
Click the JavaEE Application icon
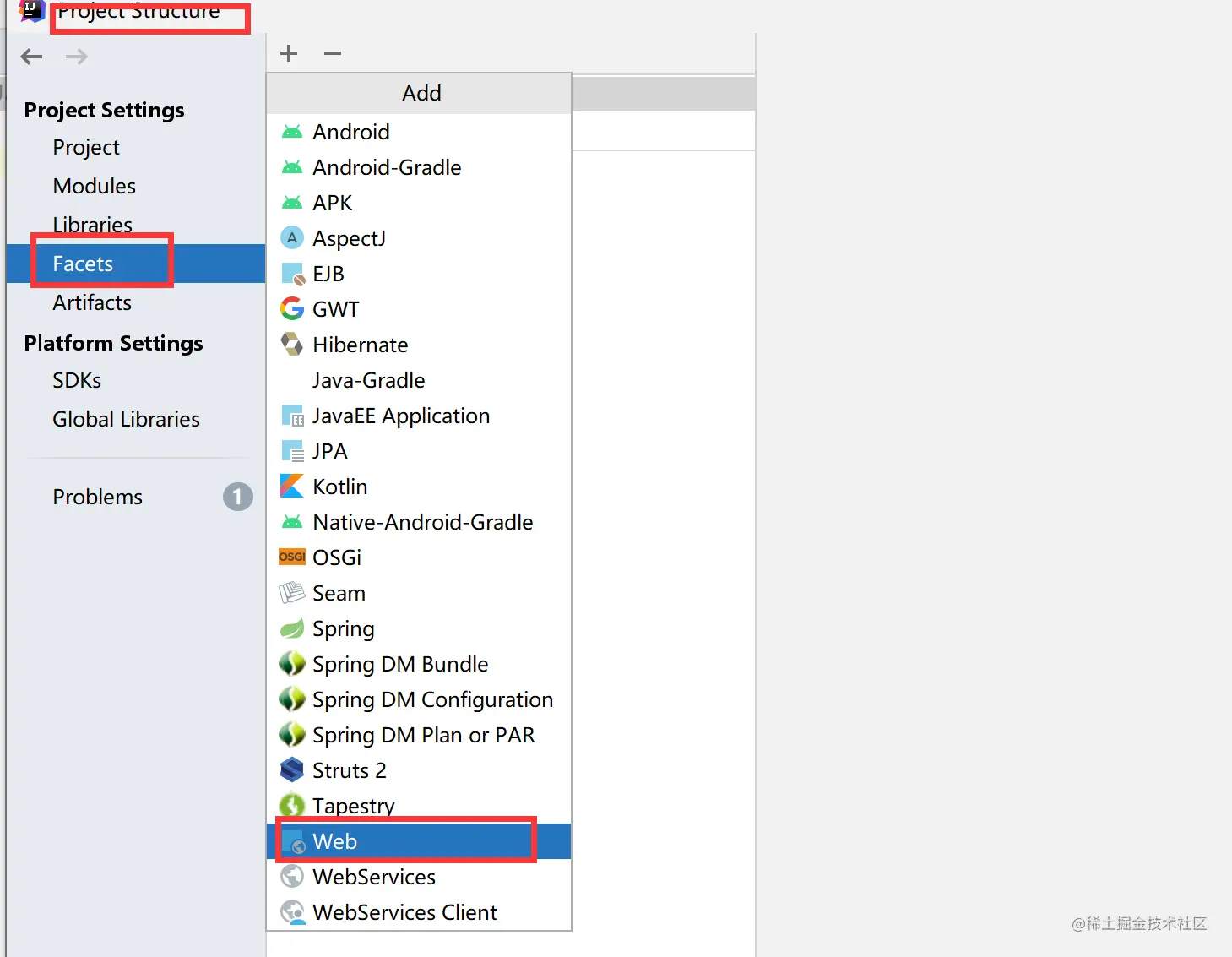coord(292,416)
